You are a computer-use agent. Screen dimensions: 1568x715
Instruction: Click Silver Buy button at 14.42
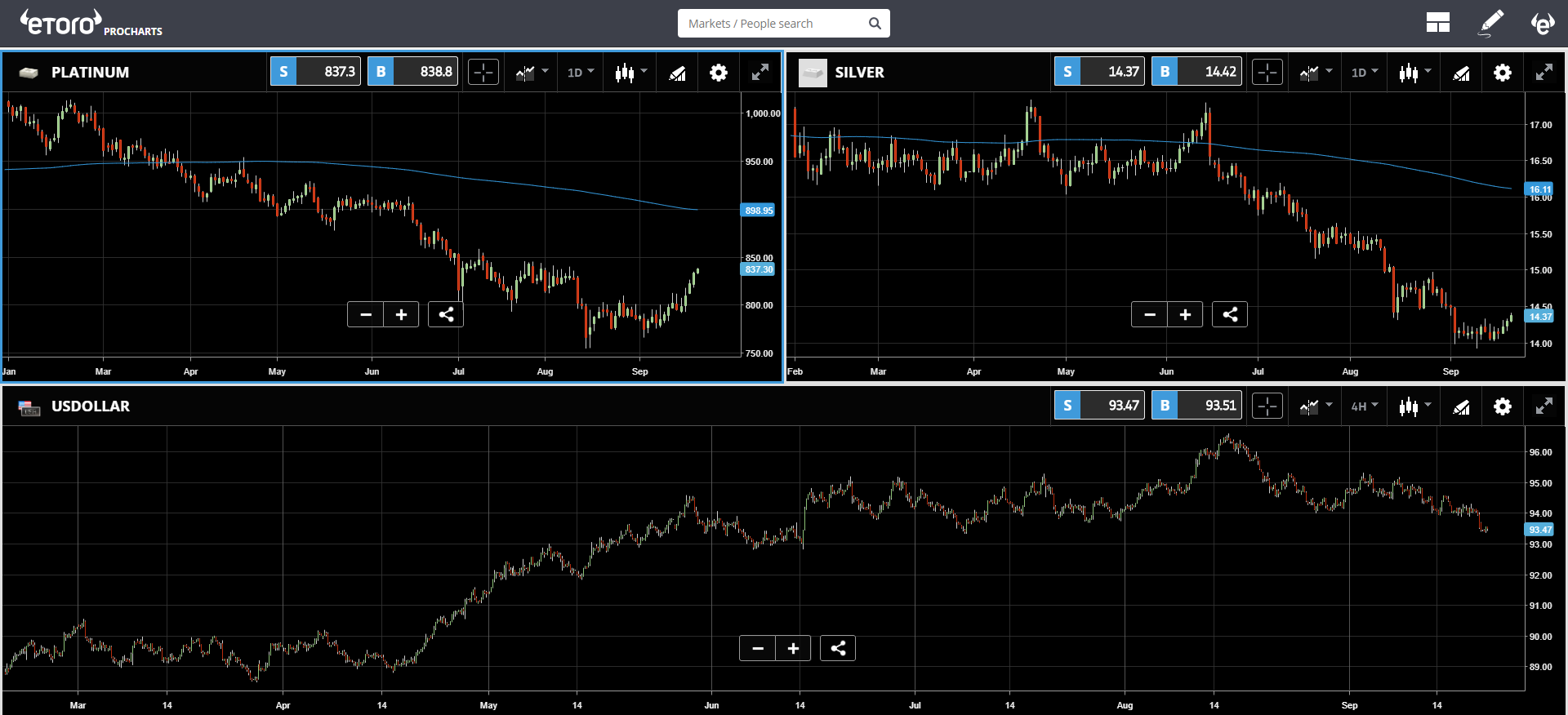point(1196,72)
